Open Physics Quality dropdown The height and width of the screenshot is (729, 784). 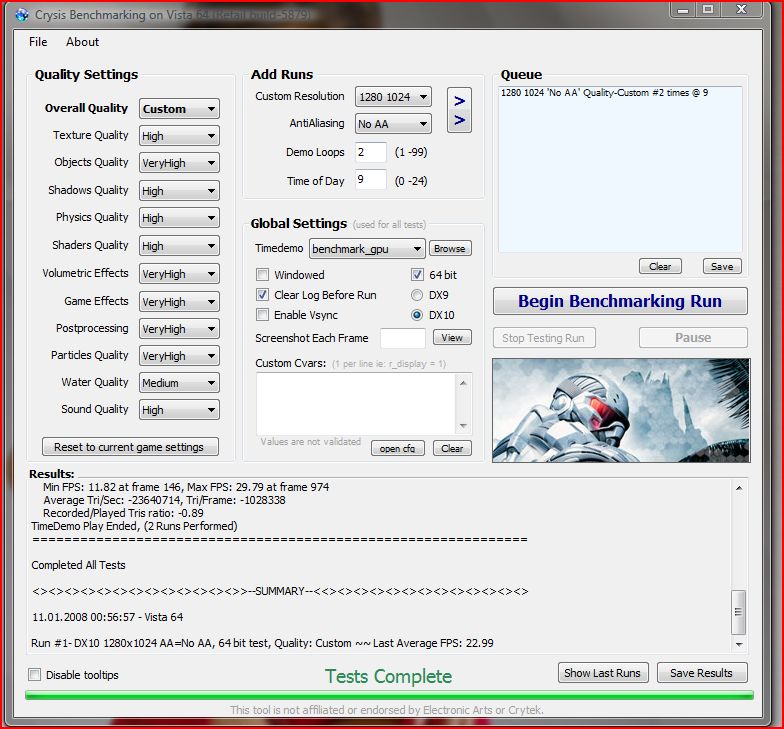click(x=179, y=218)
